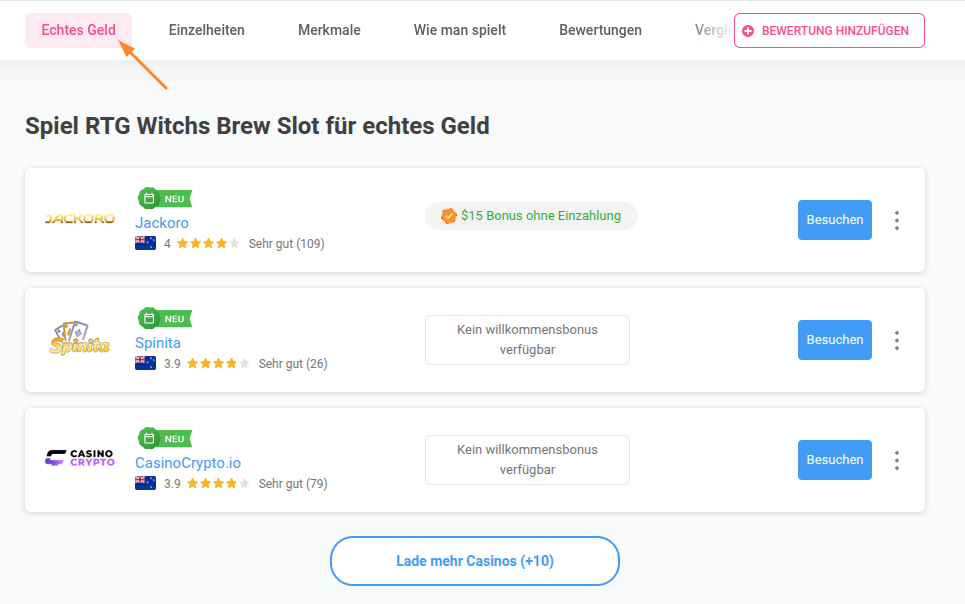Screen dimensions: 965x604
Task: Click the star rating for CasinoCrypto.io
Action: click(x=218, y=483)
